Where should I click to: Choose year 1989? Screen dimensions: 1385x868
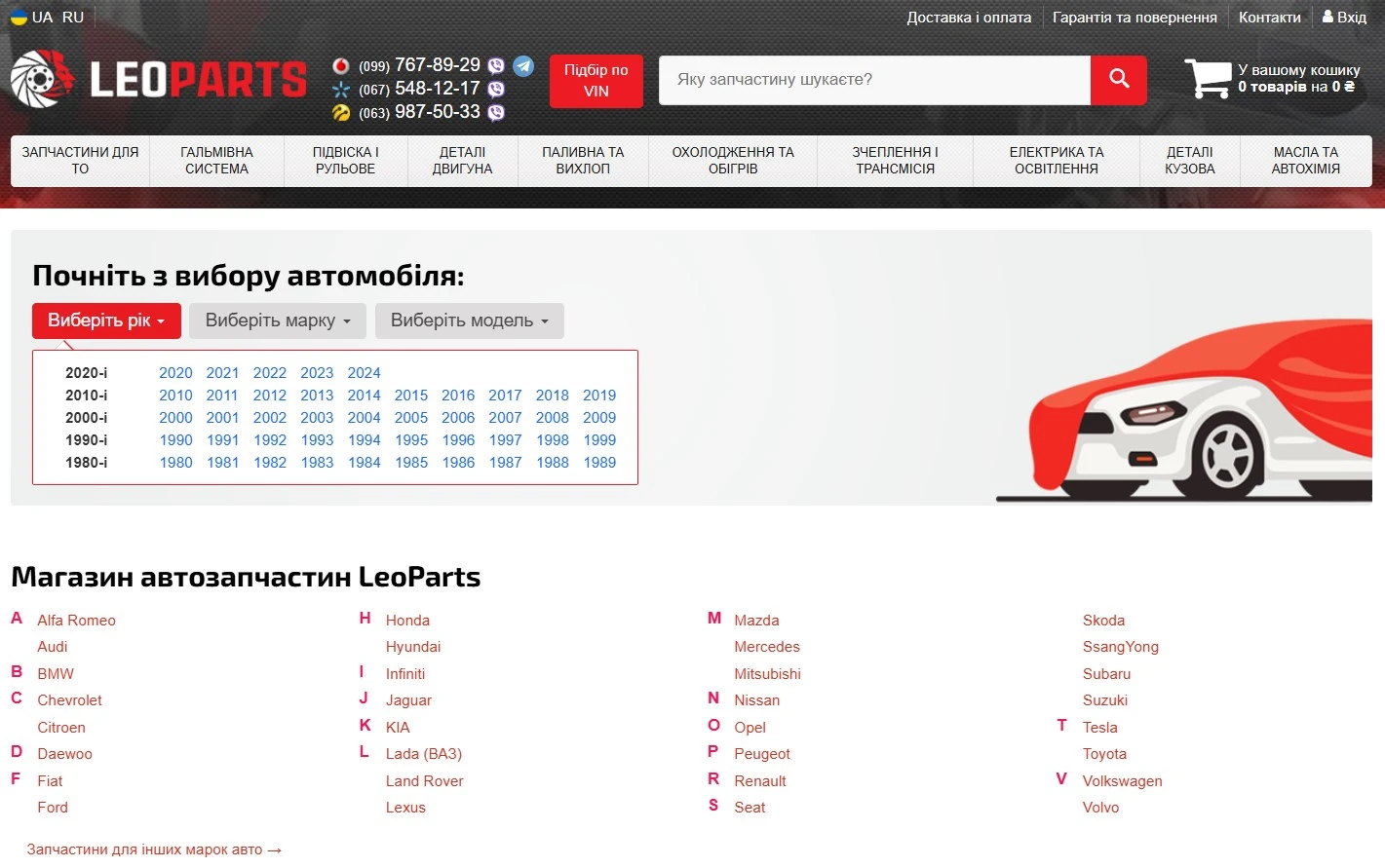(x=599, y=463)
